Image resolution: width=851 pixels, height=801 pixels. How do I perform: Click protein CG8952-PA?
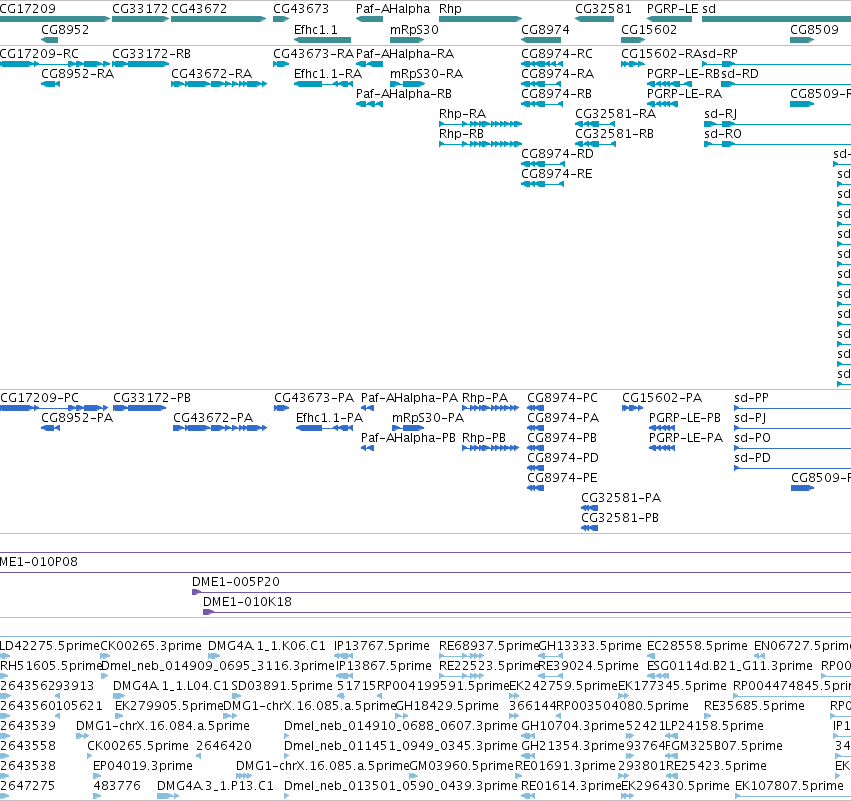pyautogui.click(x=77, y=418)
